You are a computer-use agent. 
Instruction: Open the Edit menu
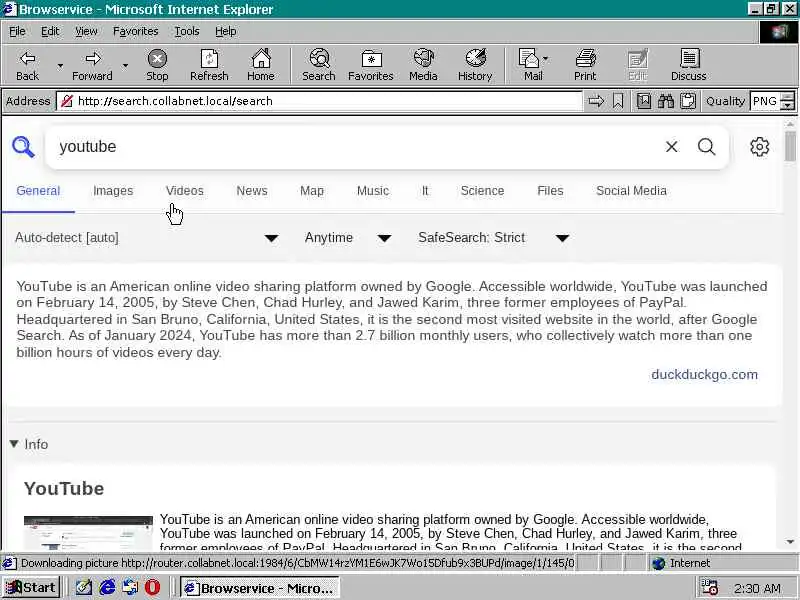[x=50, y=31]
